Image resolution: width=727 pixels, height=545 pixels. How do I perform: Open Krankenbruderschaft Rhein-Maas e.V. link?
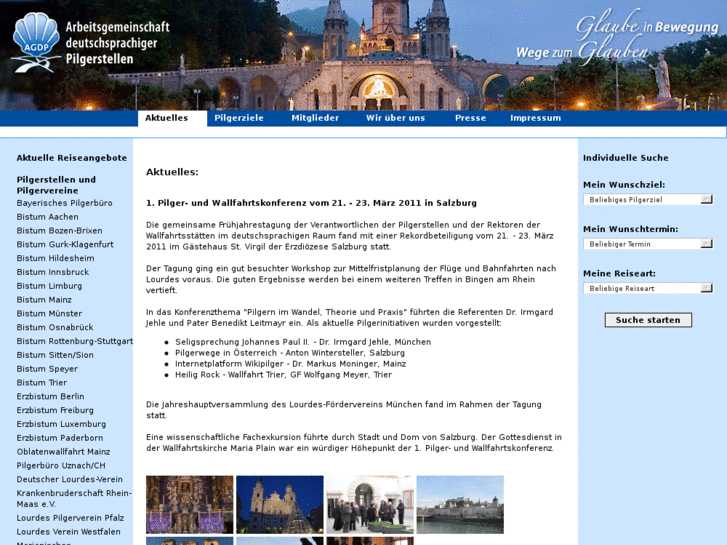[x=74, y=499]
